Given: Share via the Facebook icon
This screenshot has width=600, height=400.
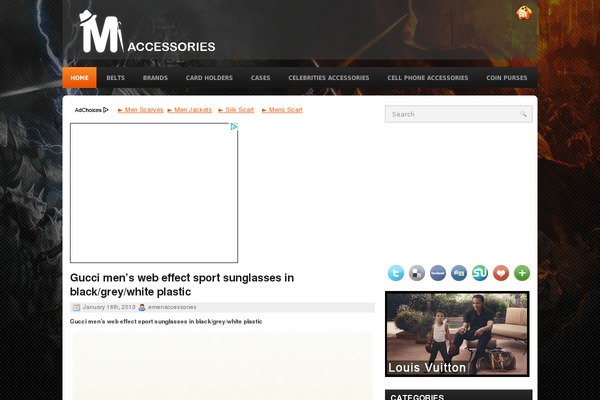Looking at the screenshot, I should (x=438, y=273).
